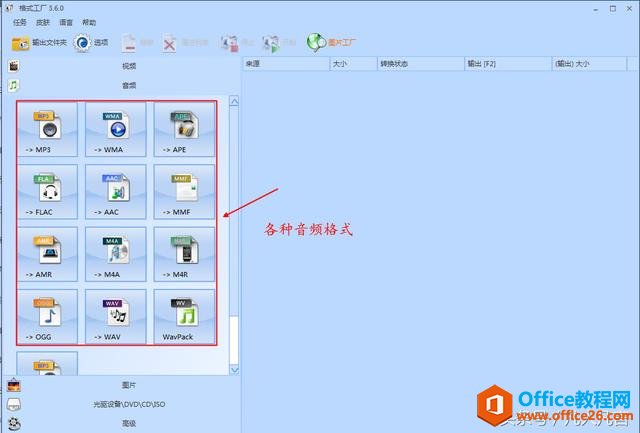This screenshot has width=640, height=433.
Task: Select the WAV conversion icon
Action: (x=116, y=316)
